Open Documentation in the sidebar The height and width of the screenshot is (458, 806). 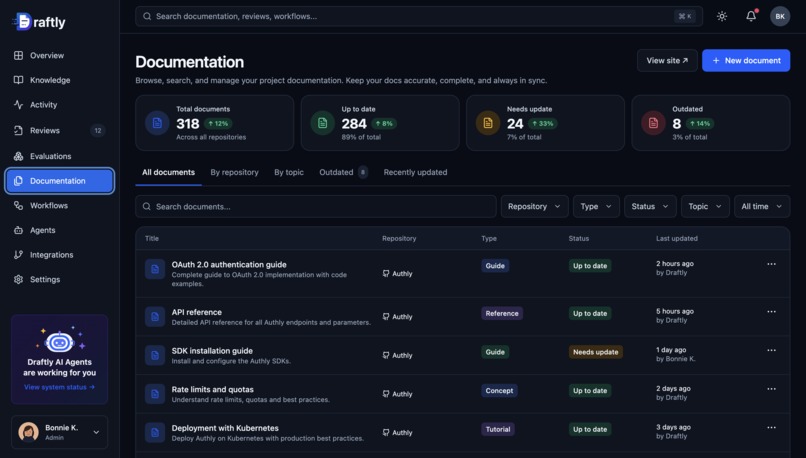60,181
